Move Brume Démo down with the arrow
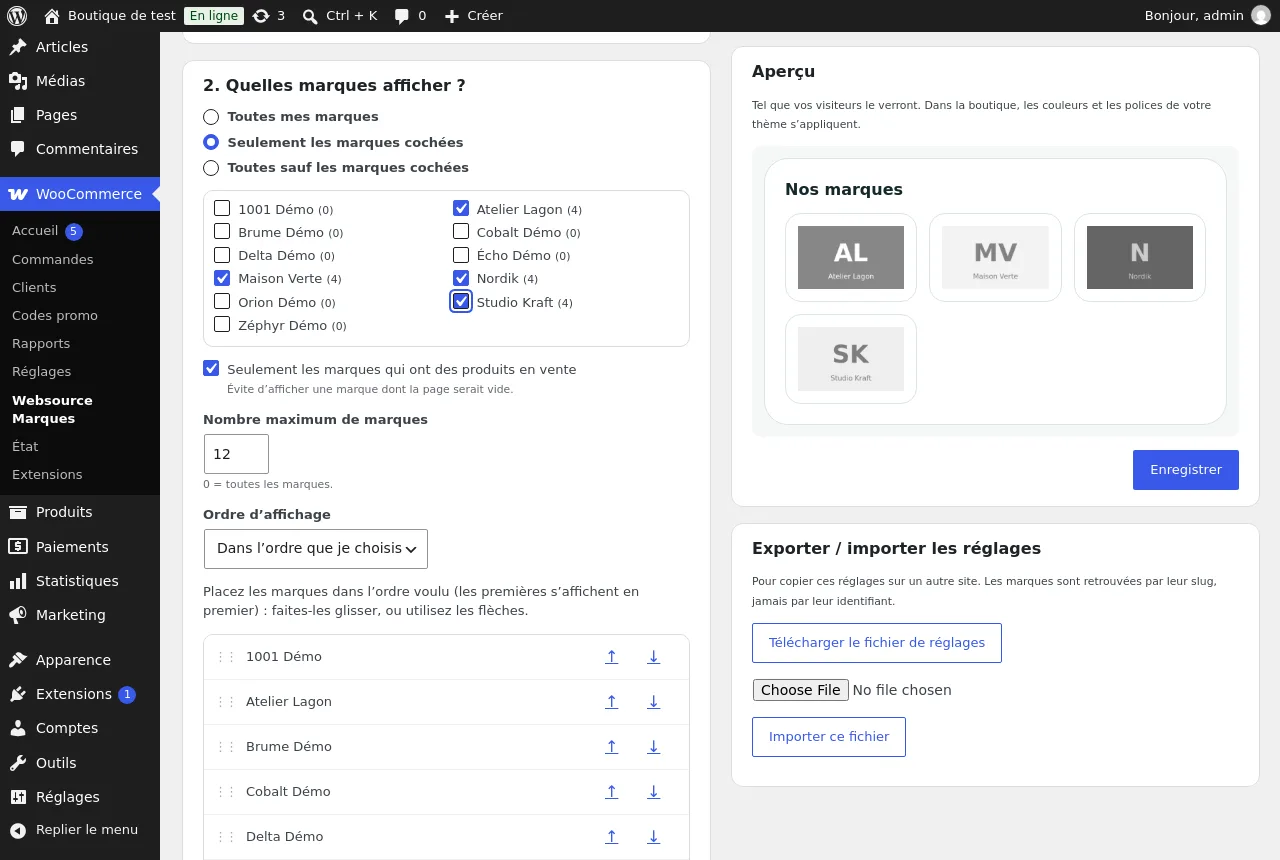Image resolution: width=1280 pixels, height=860 pixels. coord(654,747)
